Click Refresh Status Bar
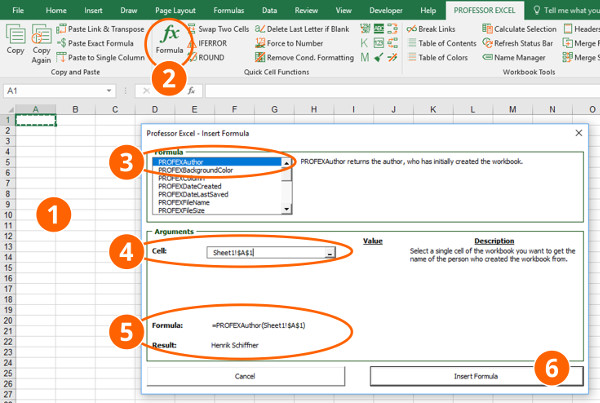The image size is (600, 403). click(518, 43)
